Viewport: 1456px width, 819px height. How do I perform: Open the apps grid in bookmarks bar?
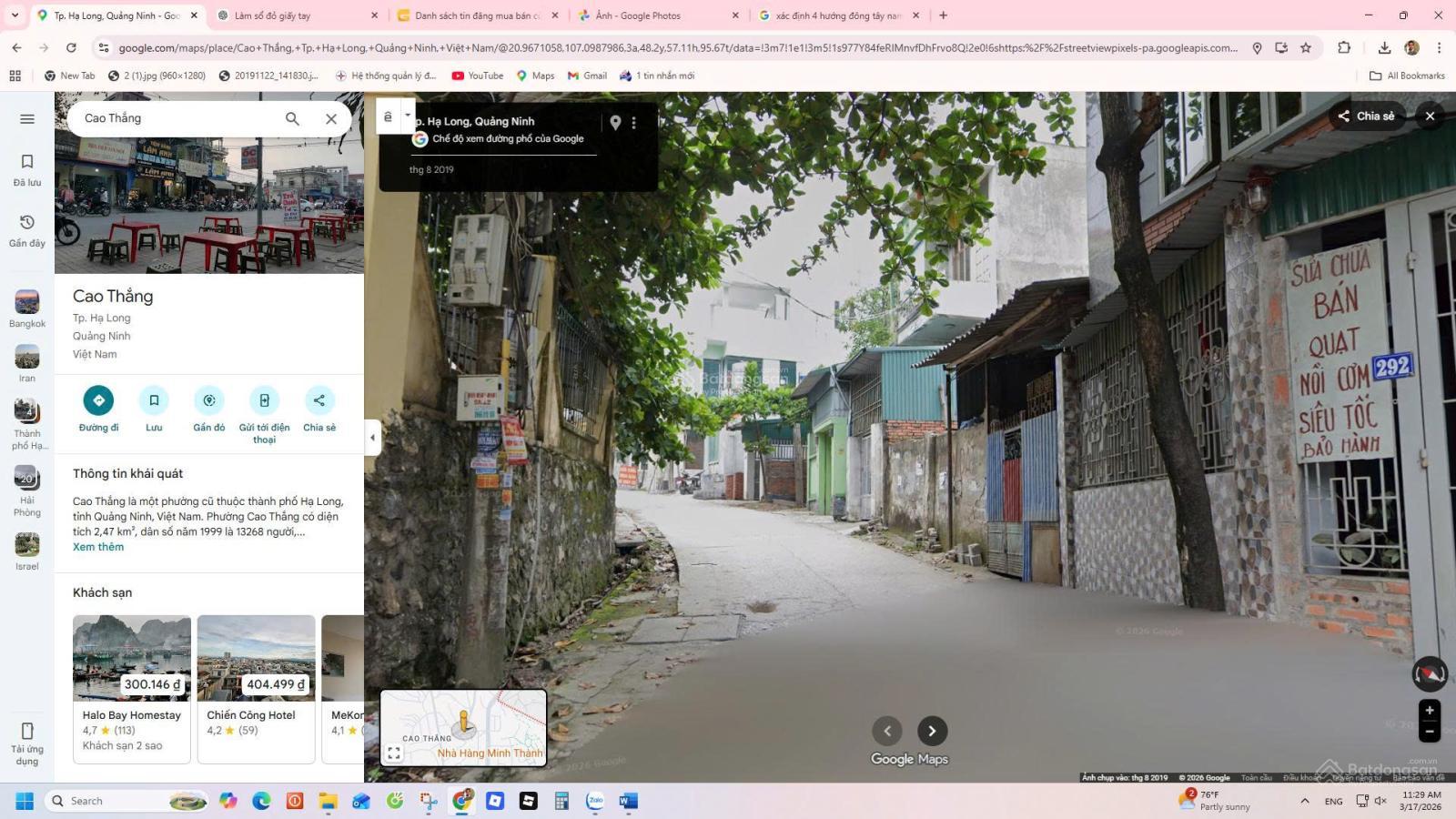click(15, 76)
